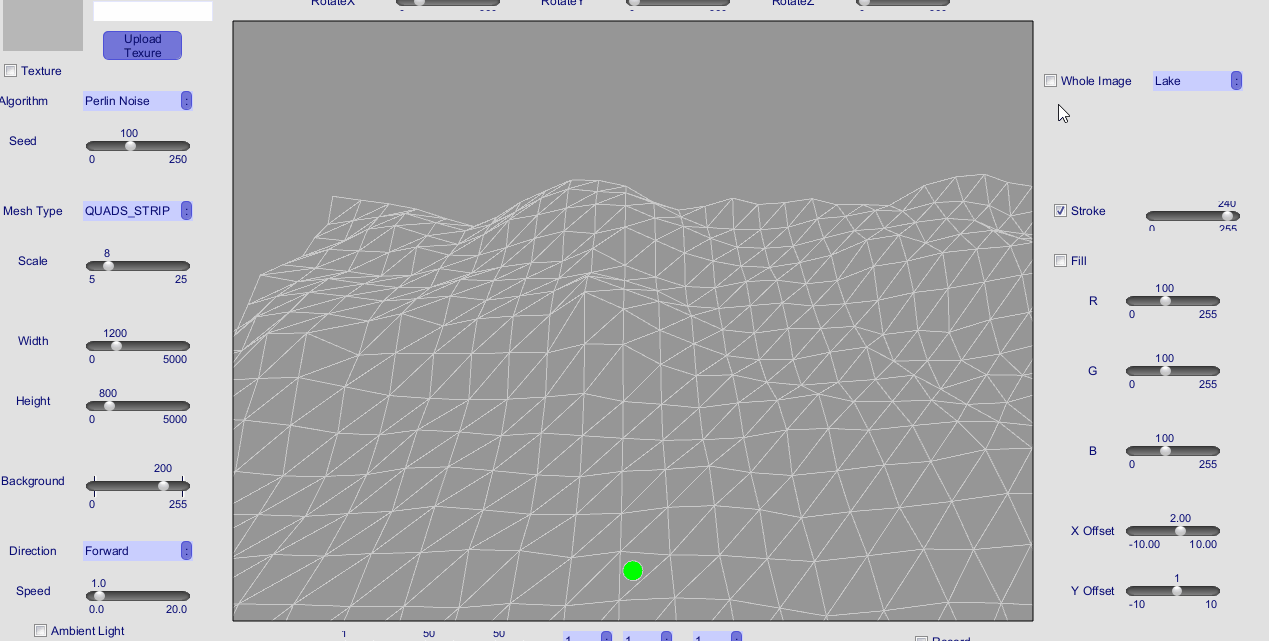
Task: Click the Height slider
Action: pos(138,406)
